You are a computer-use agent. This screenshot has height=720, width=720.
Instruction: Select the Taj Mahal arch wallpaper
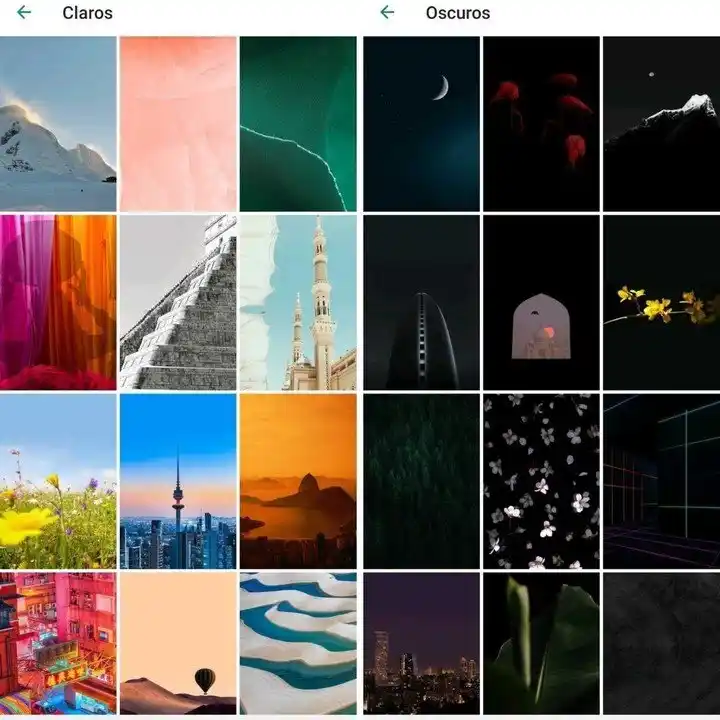point(541,302)
